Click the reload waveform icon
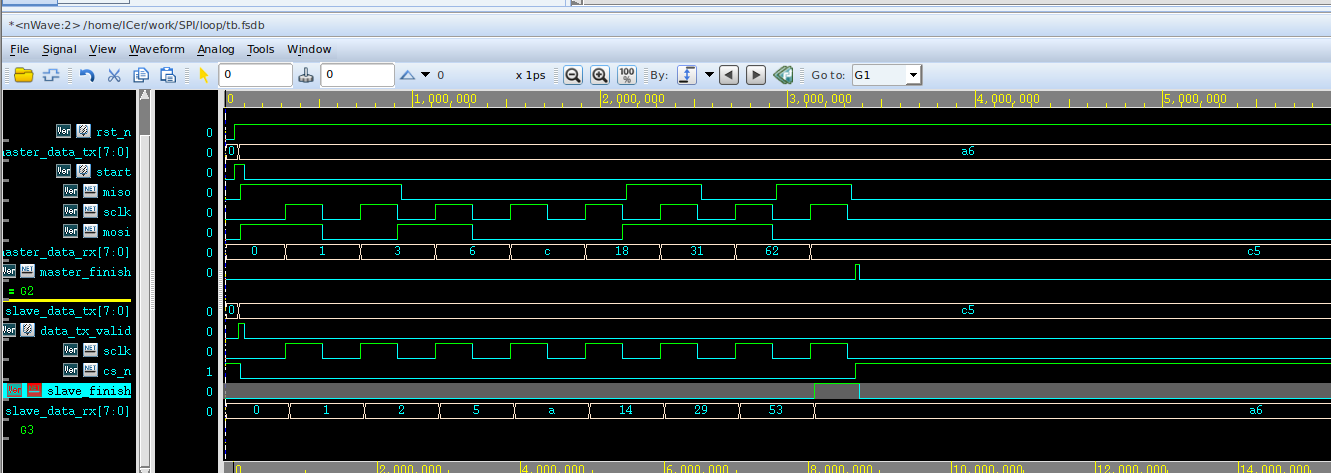 52,75
